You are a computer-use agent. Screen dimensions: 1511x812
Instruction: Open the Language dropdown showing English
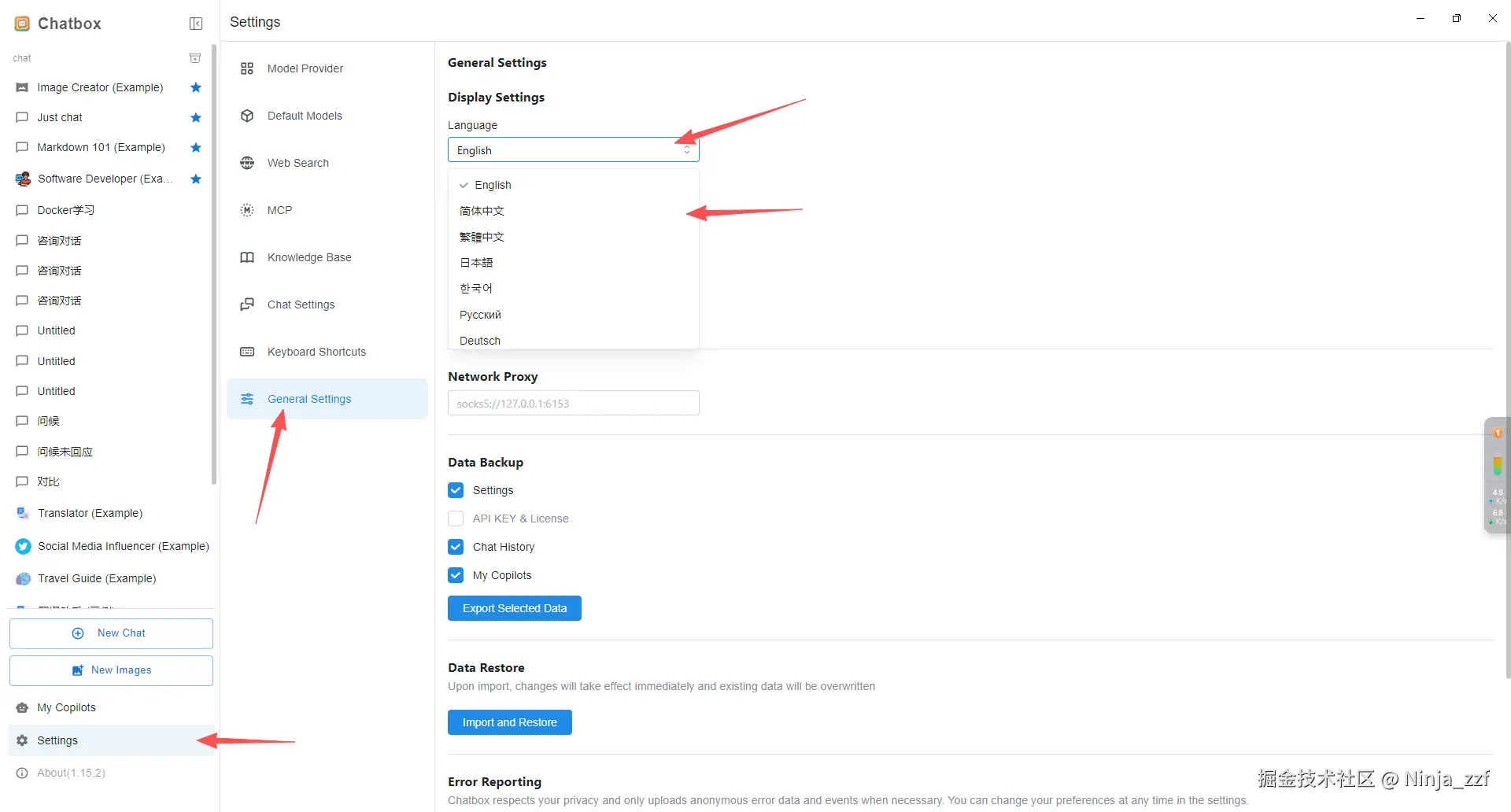point(573,150)
